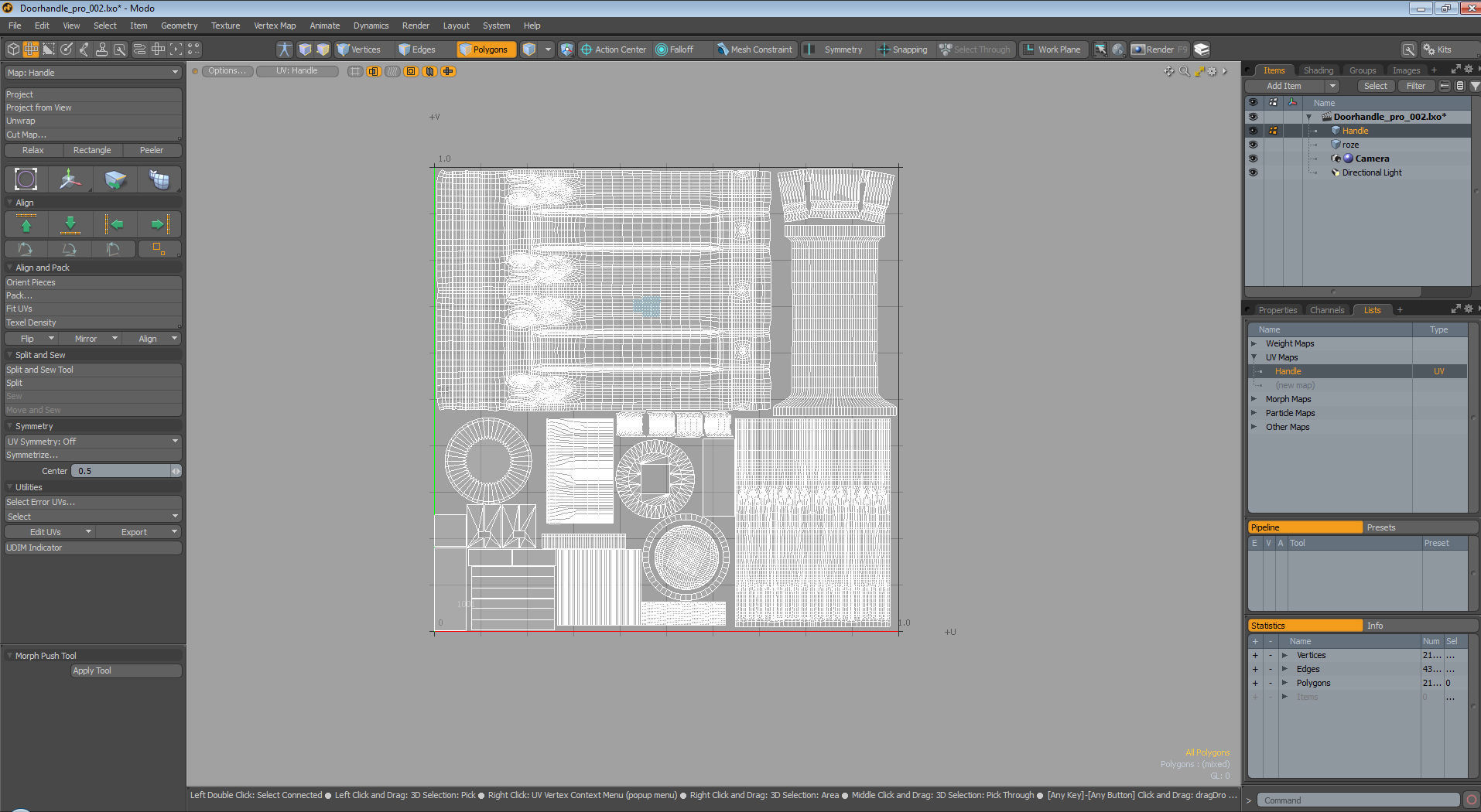The width and height of the screenshot is (1481, 812).
Task: Open the Export dropdown
Action: point(139,532)
